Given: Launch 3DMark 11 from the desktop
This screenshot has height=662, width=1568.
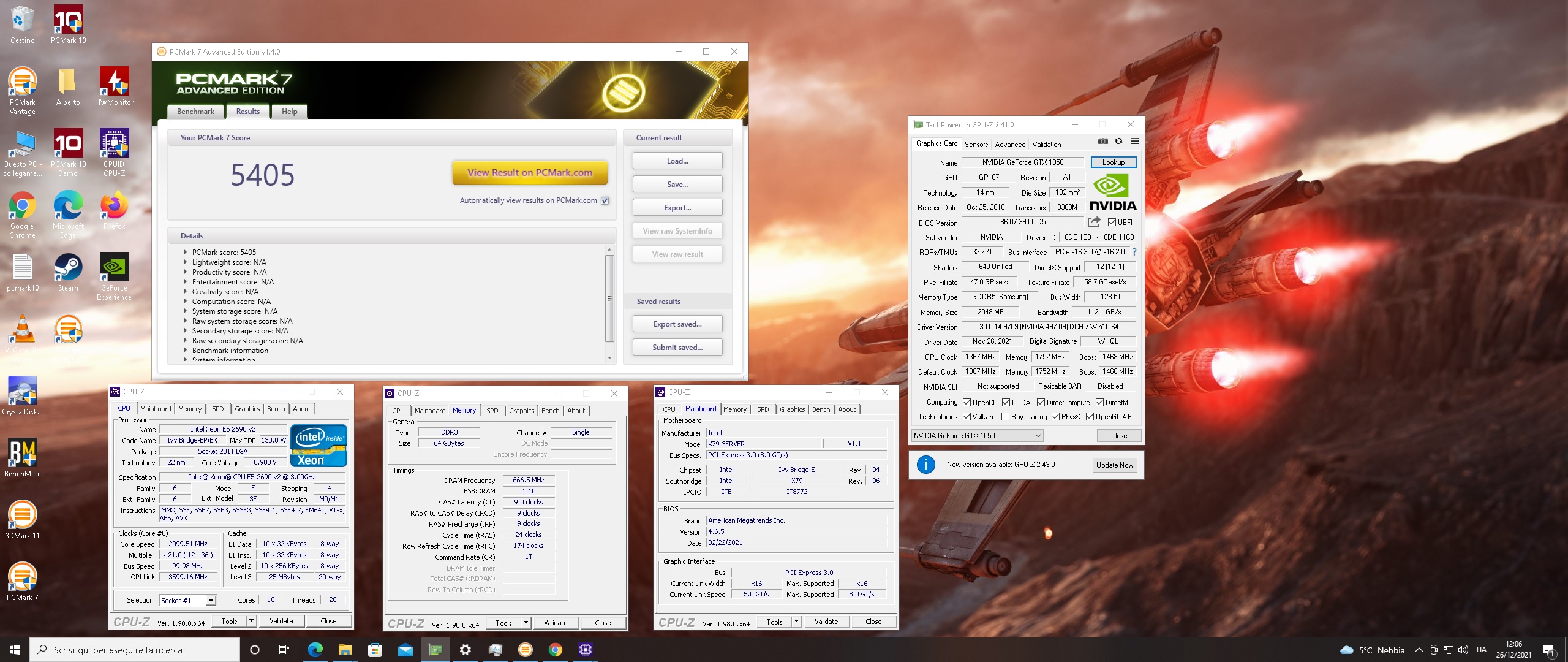Looking at the screenshot, I should click(x=23, y=520).
